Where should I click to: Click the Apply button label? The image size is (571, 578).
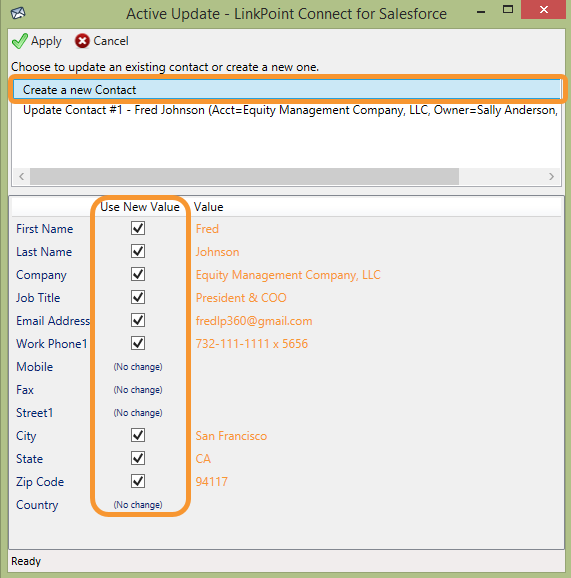(x=46, y=41)
